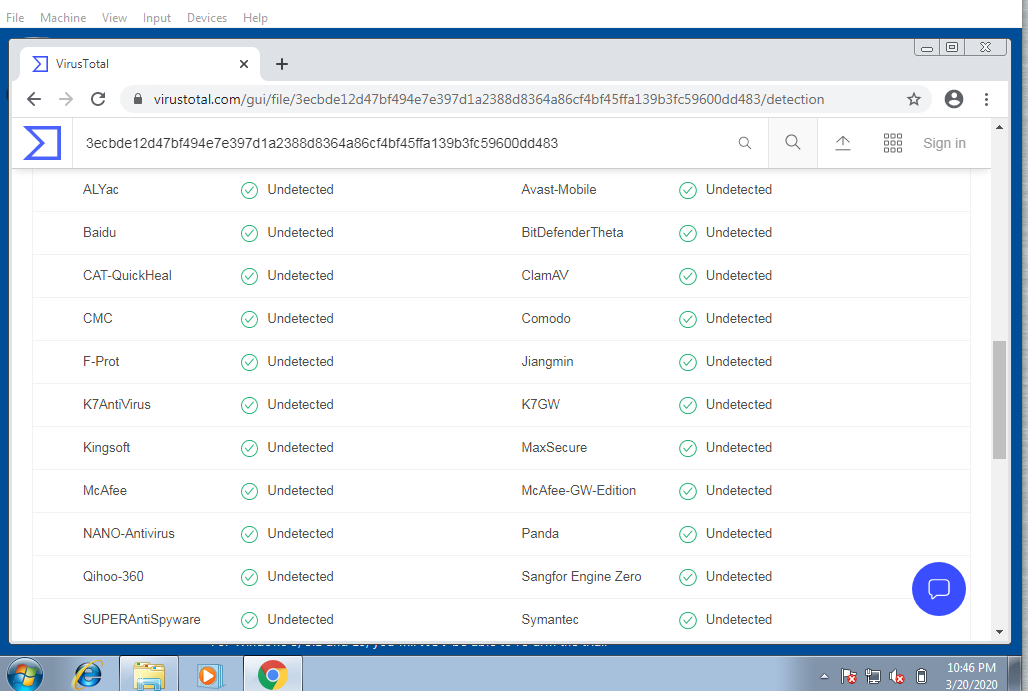
Task: Open Windows Explorer folder in taskbar
Action: (x=149, y=674)
